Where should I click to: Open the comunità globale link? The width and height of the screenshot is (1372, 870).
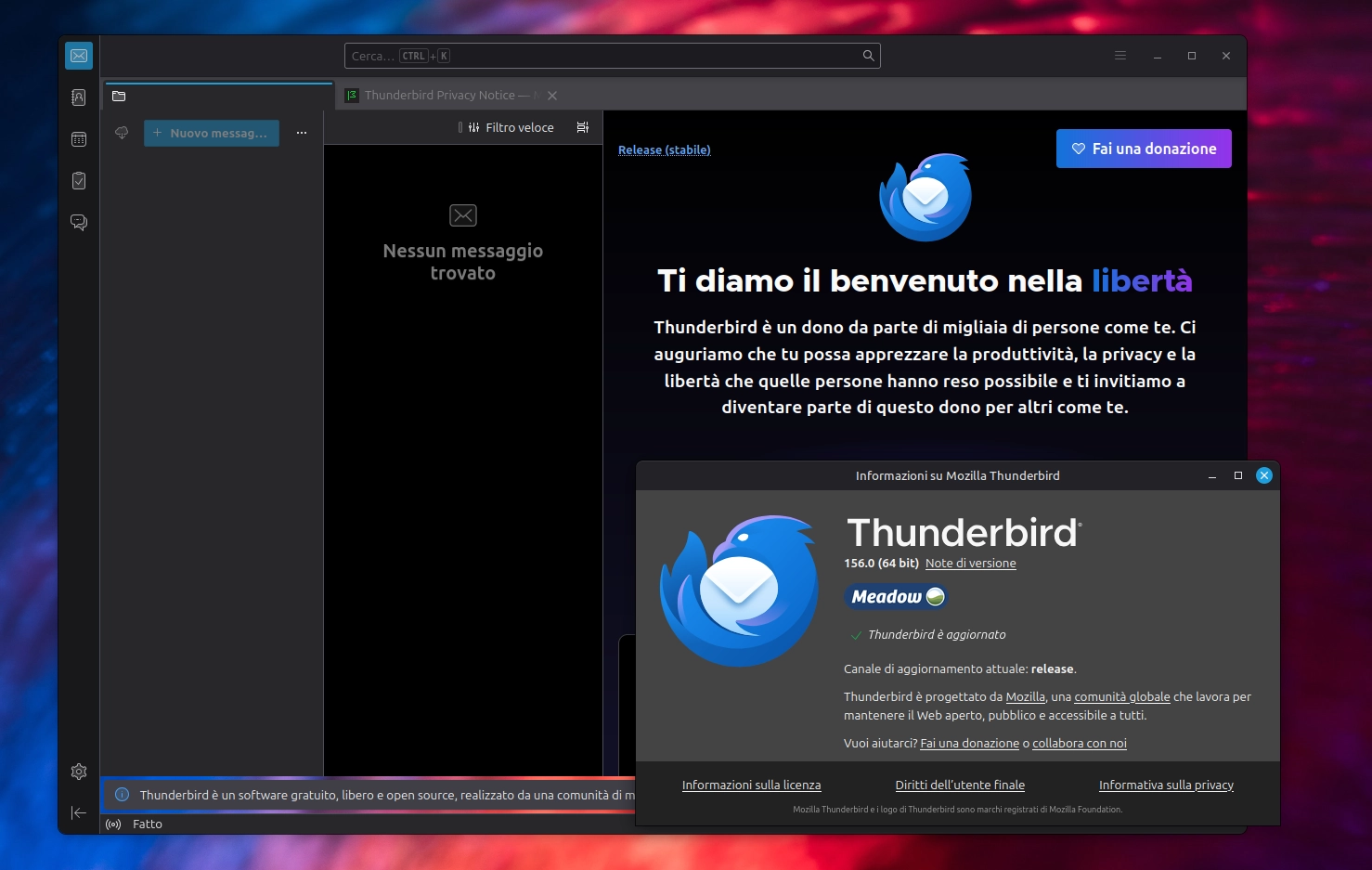point(1122,696)
